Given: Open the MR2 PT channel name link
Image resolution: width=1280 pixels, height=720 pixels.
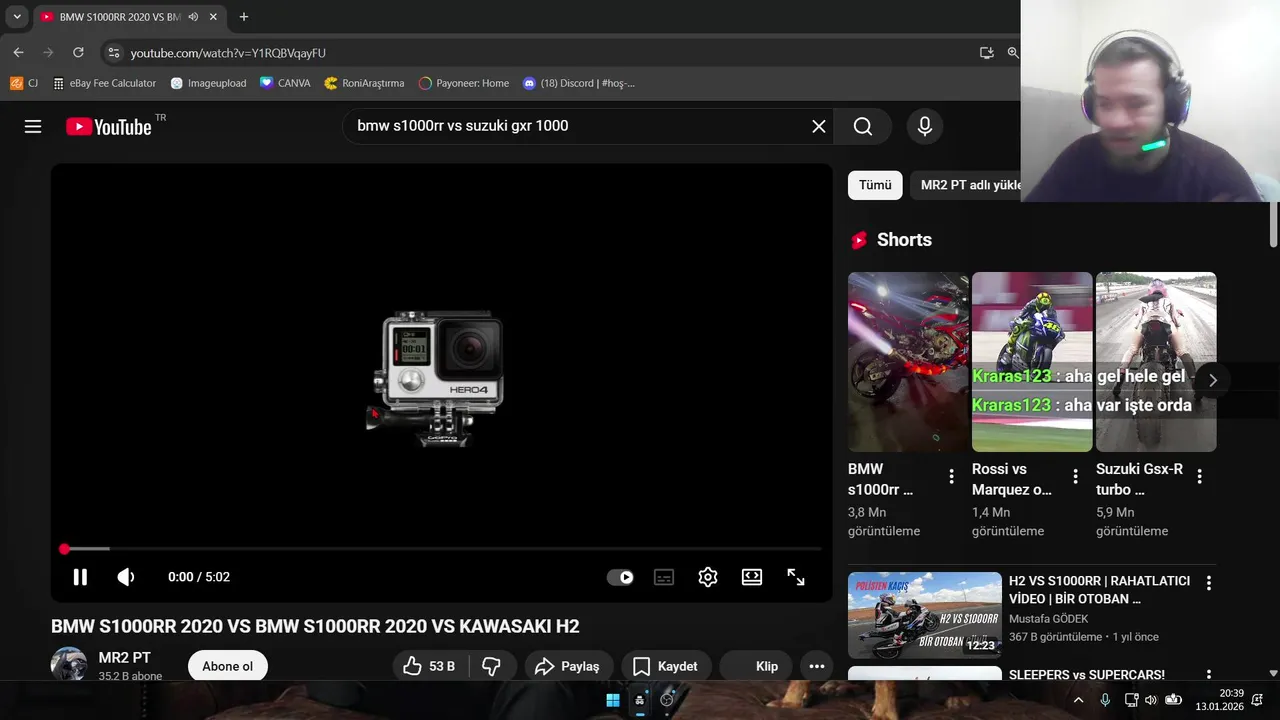Looking at the screenshot, I should pyautogui.click(x=125, y=658).
